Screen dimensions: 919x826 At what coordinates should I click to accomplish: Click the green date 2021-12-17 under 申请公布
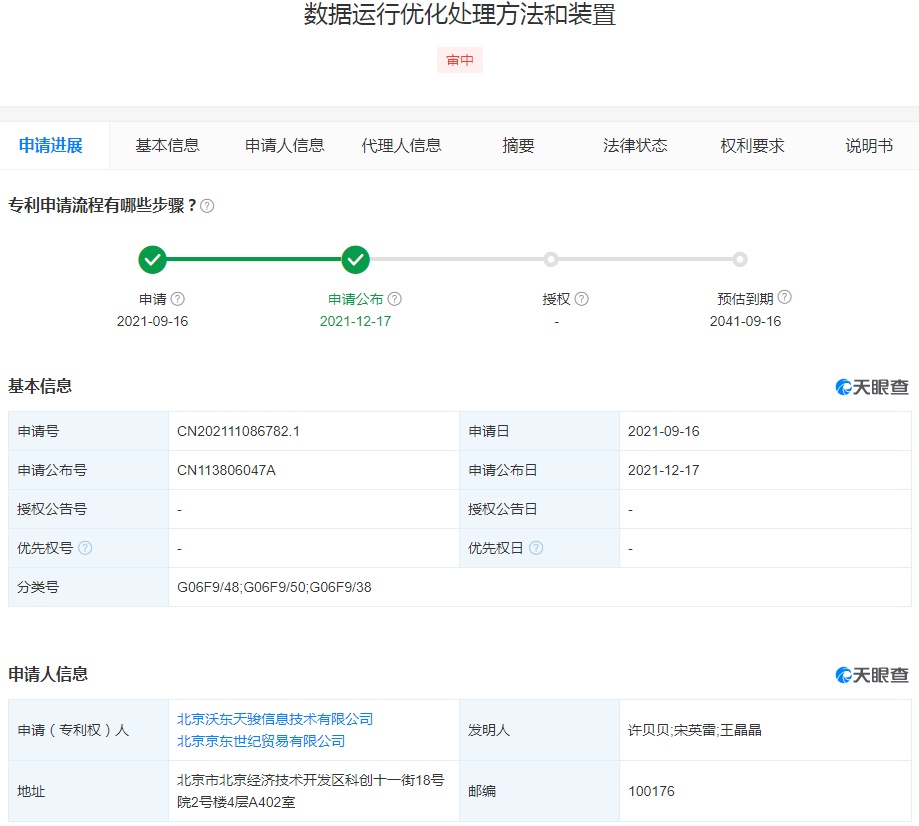[355, 321]
